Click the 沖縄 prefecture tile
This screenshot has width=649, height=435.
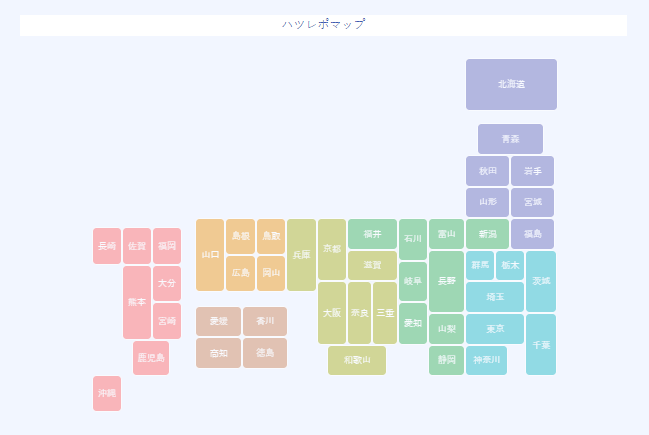pos(107,393)
